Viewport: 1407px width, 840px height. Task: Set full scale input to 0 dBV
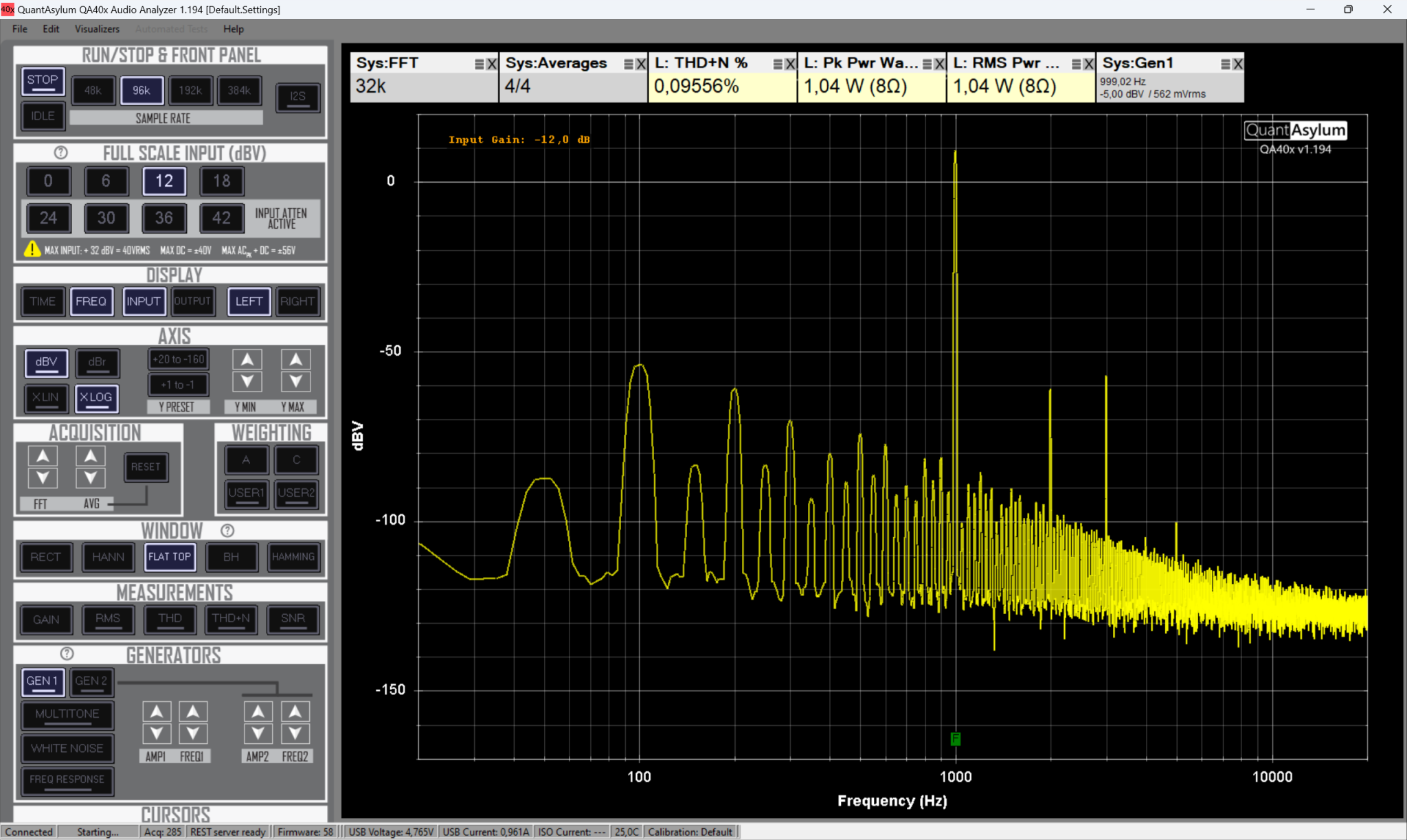(48, 181)
